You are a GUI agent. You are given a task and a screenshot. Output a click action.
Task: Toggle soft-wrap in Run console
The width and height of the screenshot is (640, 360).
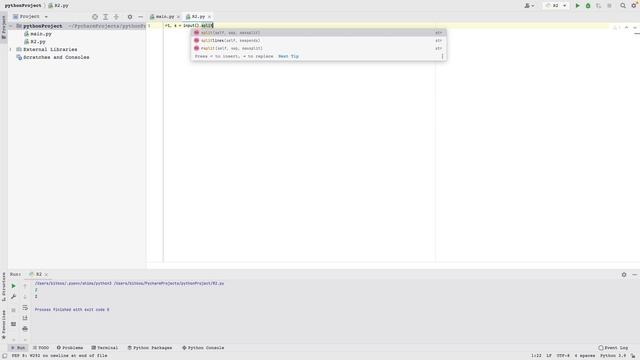[25, 307]
